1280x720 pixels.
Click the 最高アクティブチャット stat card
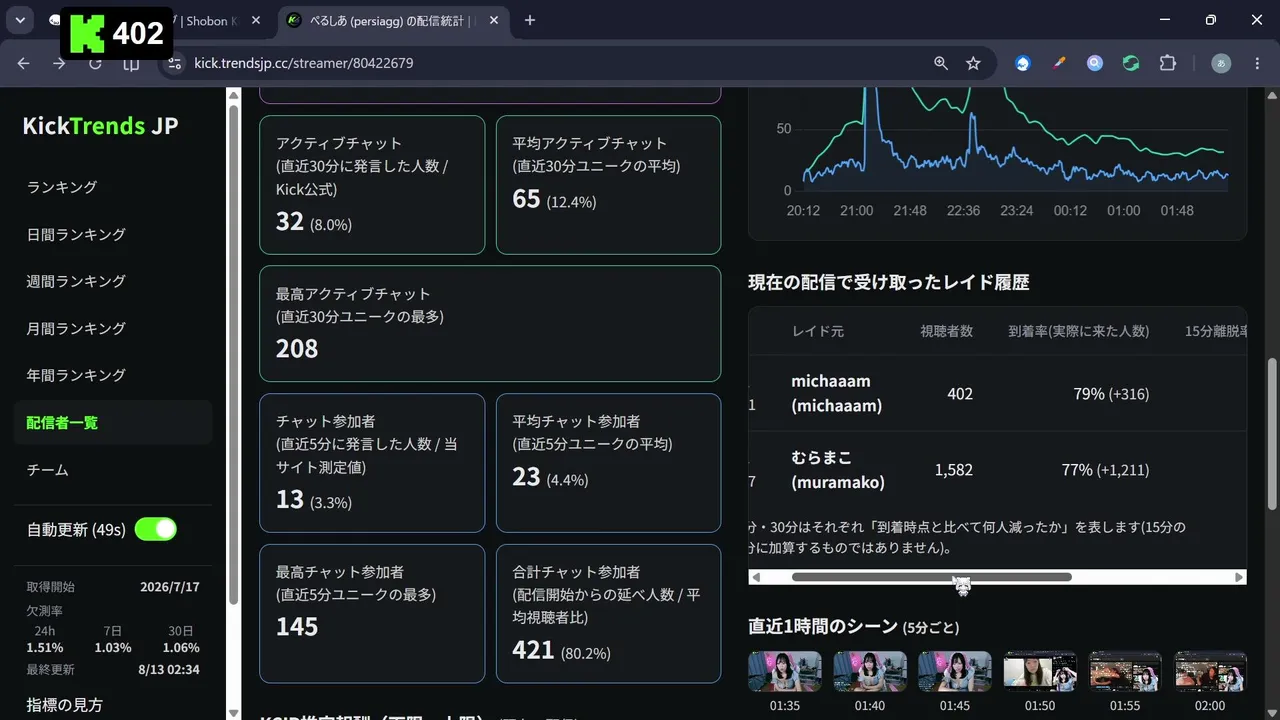pyautogui.click(x=490, y=323)
